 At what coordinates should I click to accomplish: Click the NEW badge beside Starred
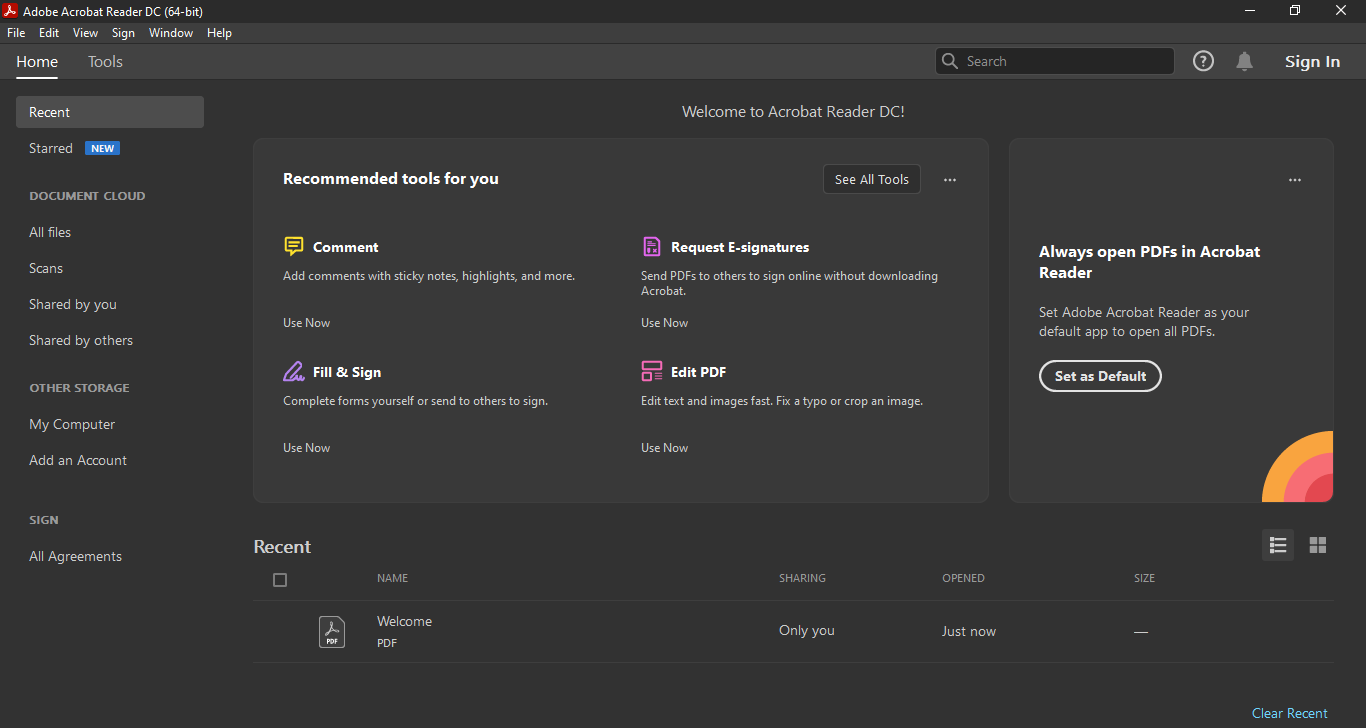(103, 148)
